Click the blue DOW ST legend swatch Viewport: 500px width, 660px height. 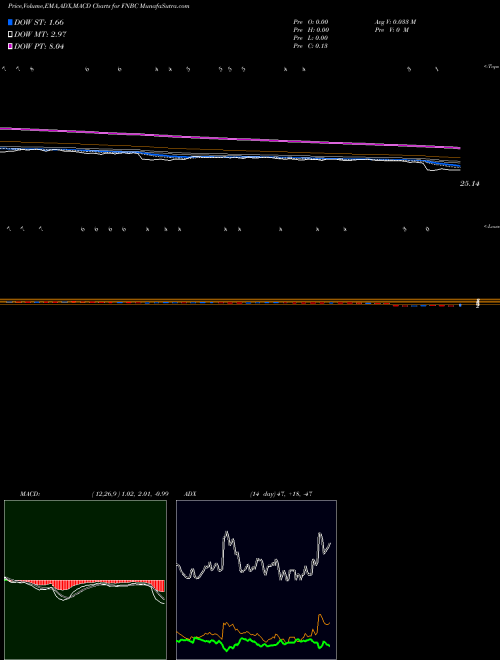[x=10, y=22]
